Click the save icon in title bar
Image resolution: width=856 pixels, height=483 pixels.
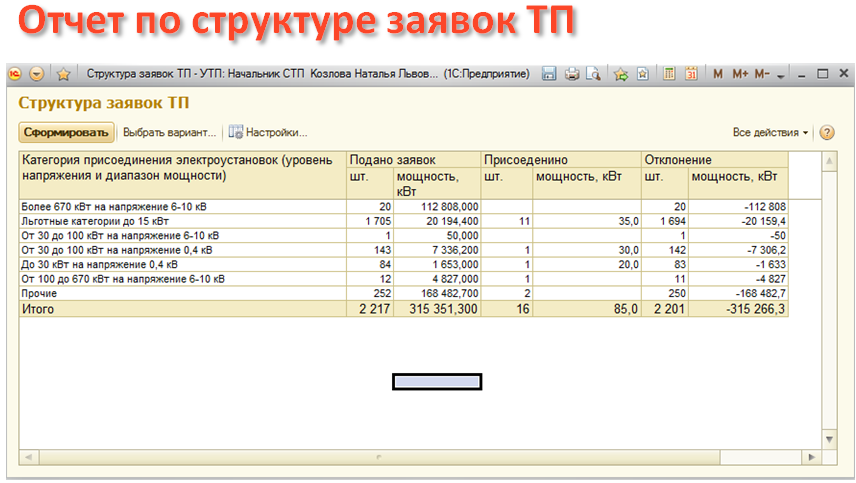pyautogui.click(x=549, y=74)
